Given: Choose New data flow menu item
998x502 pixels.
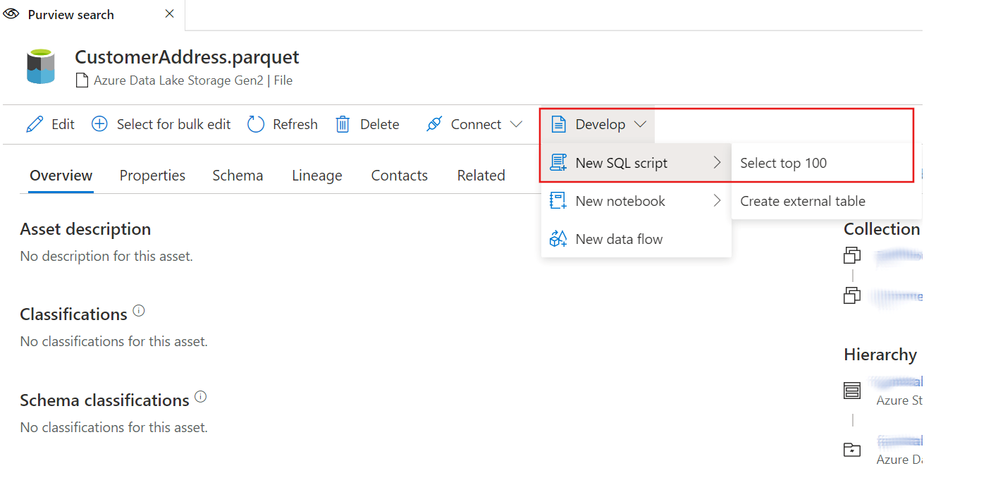Looking at the screenshot, I should click(x=636, y=239).
